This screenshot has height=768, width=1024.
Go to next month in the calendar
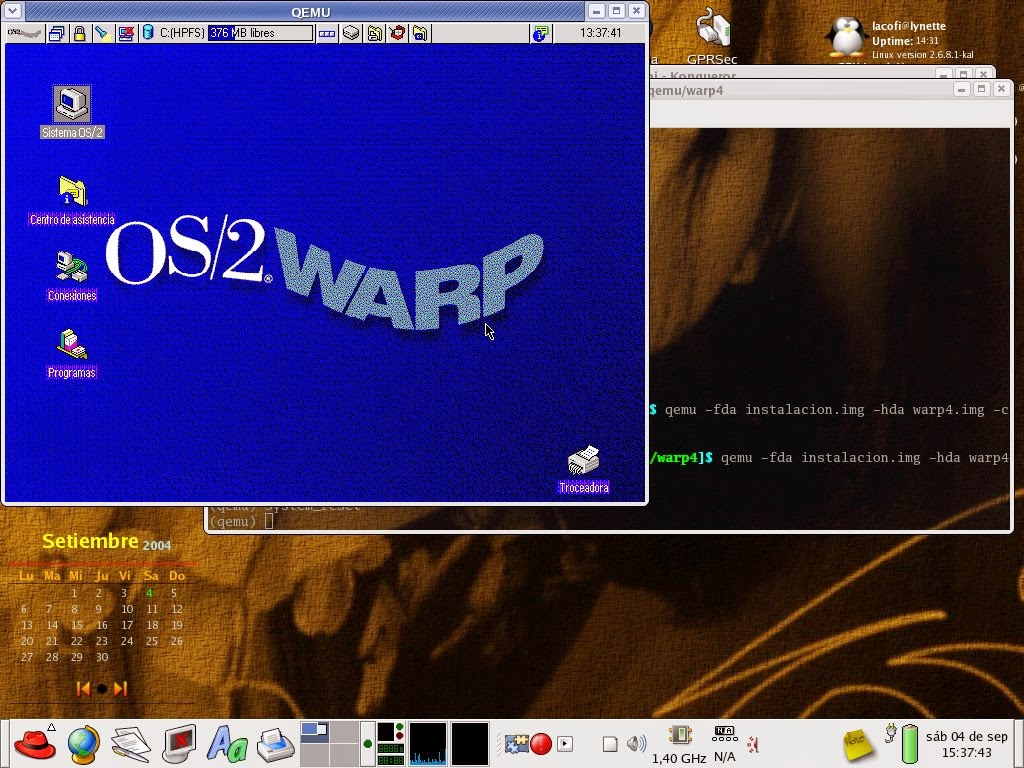coord(120,689)
